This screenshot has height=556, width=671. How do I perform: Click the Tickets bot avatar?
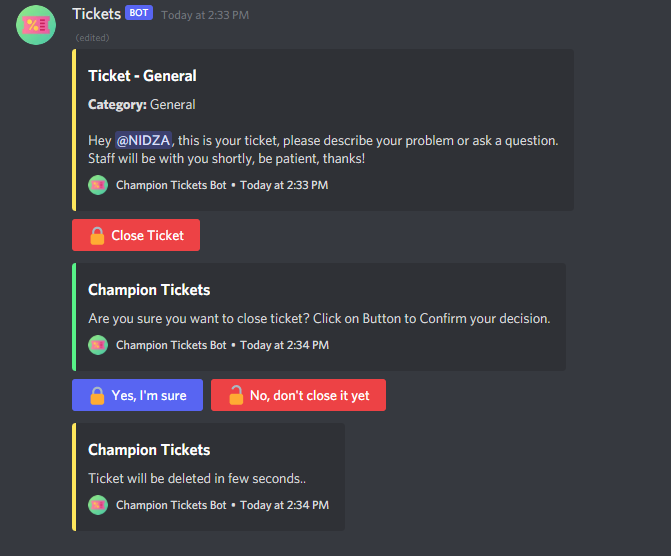click(x=35, y=25)
